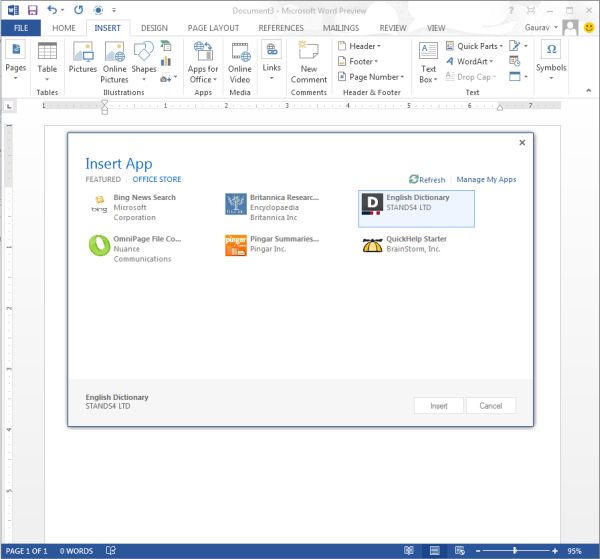Open the OFFICE STORE link
Image resolution: width=600 pixels, height=559 pixels.
[x=157, y=179]
